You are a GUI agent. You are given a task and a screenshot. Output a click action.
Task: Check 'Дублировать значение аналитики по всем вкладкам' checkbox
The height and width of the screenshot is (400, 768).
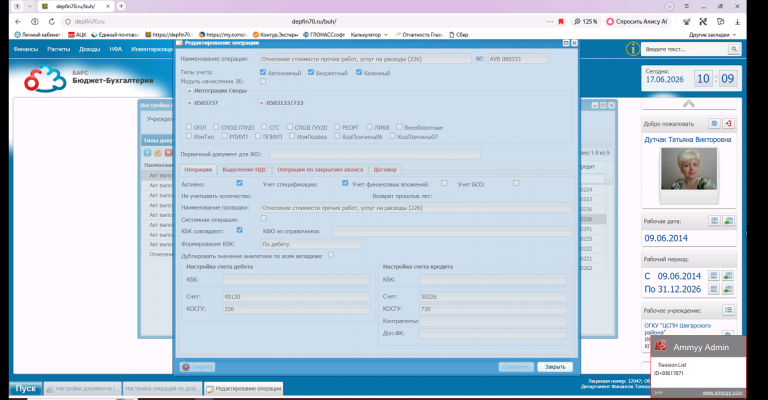(331, 255)
